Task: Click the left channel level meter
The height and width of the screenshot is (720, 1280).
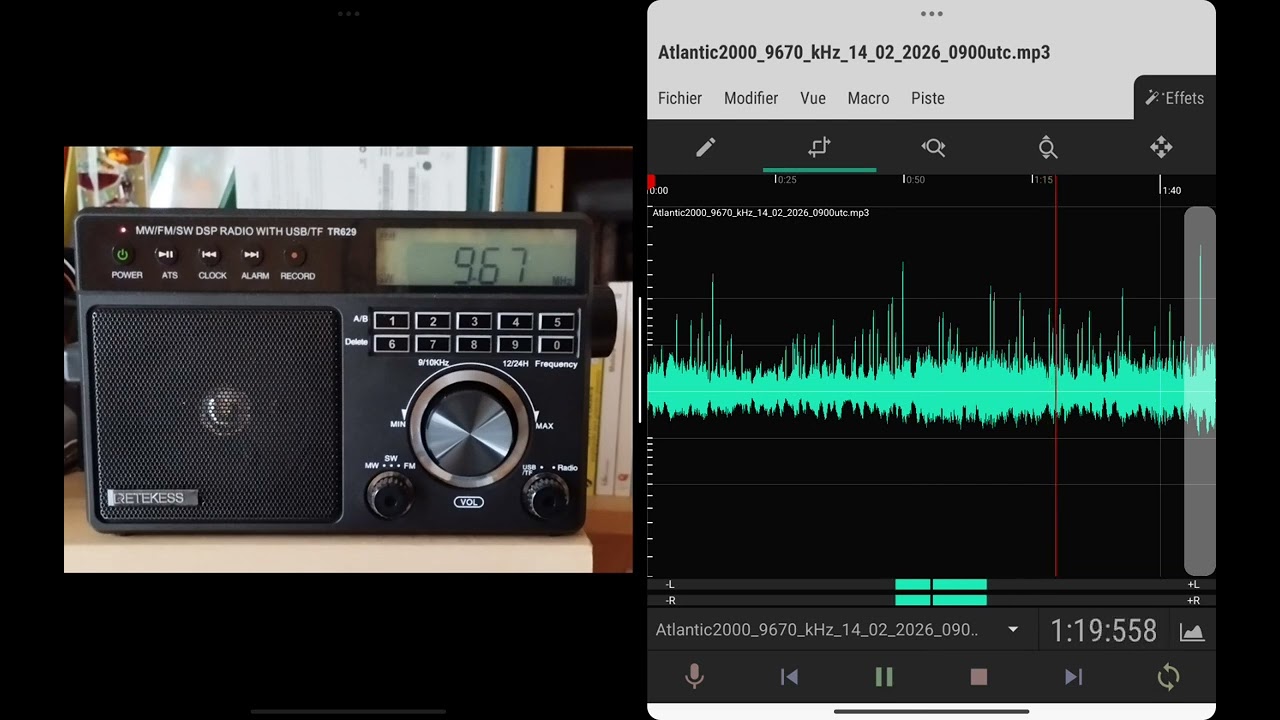Action: [932, 584]
